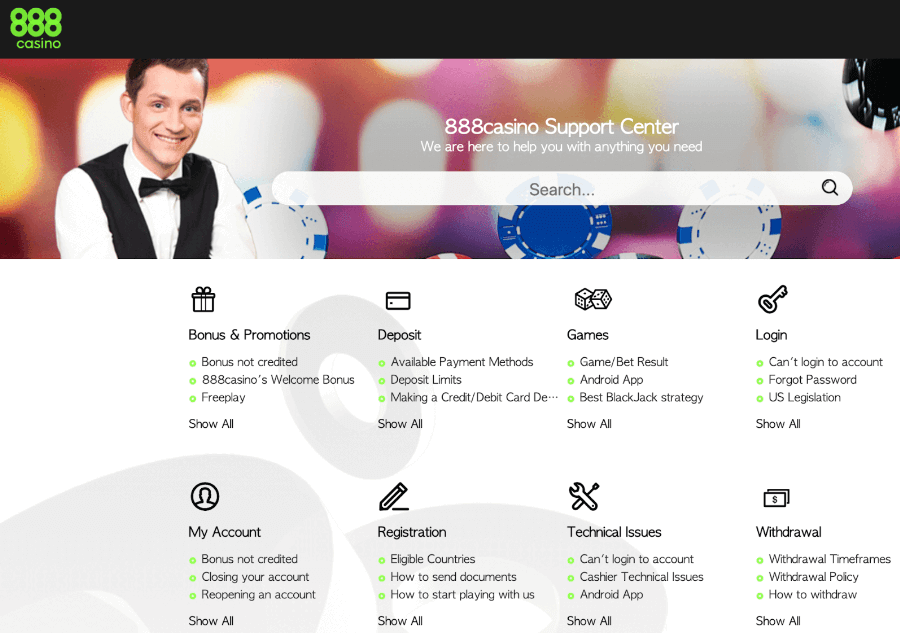Click the pencil Registration icon
This screenshot has height=633, width=900.
pos(394,496)
